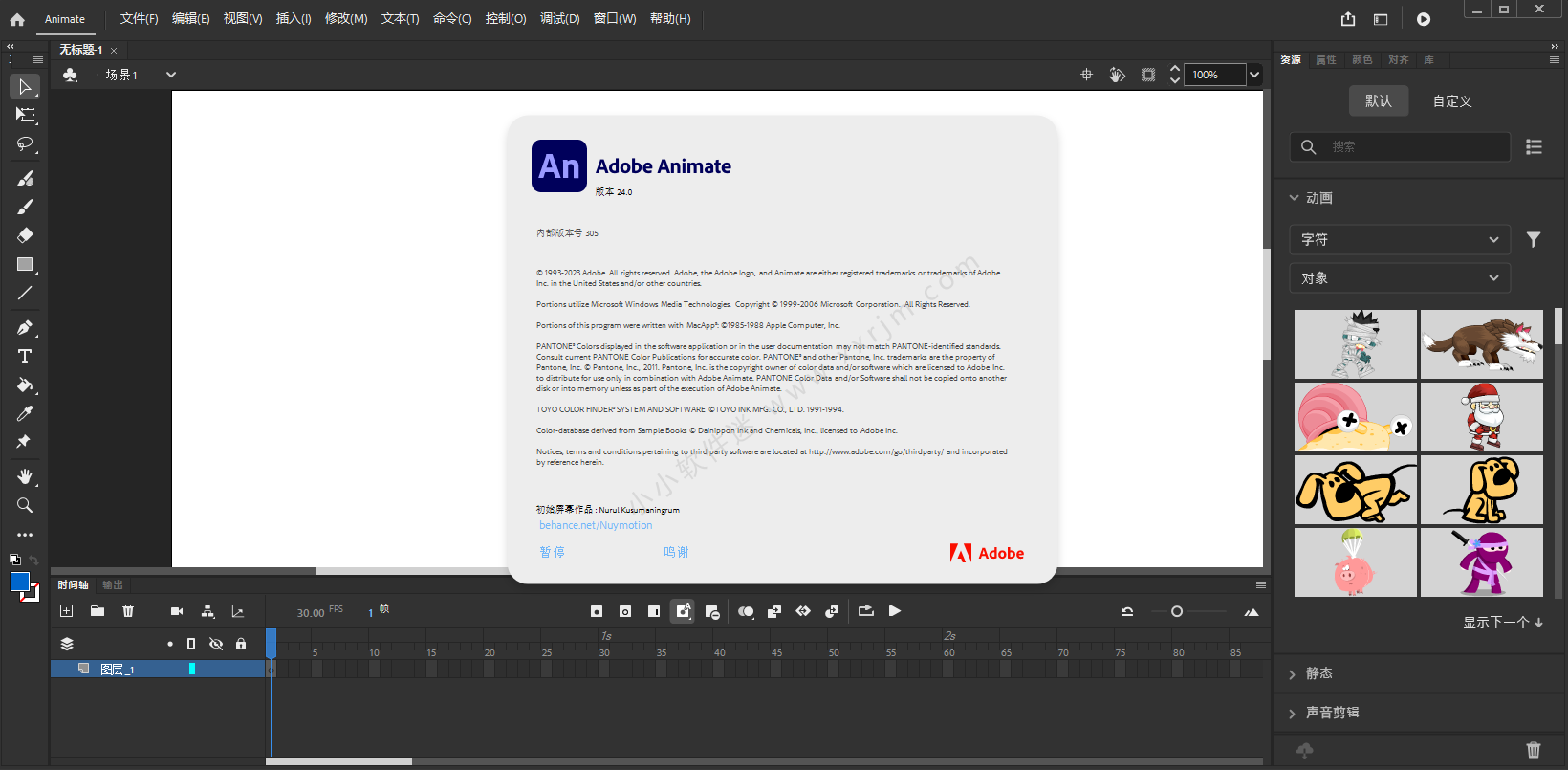Open the zoom percentage dropdown arrow
The width and height of the screenshot is (1568, 770).
pos(1254,75)
